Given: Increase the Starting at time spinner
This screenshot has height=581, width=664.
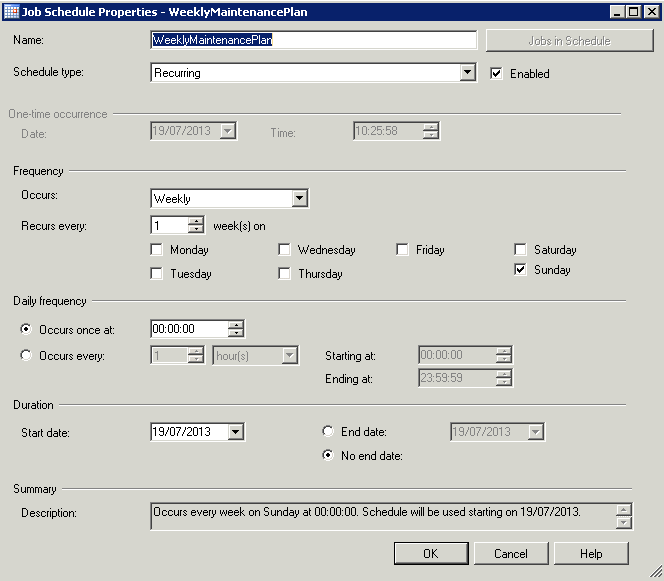Looking at the screenshot, I should (504, 351).
